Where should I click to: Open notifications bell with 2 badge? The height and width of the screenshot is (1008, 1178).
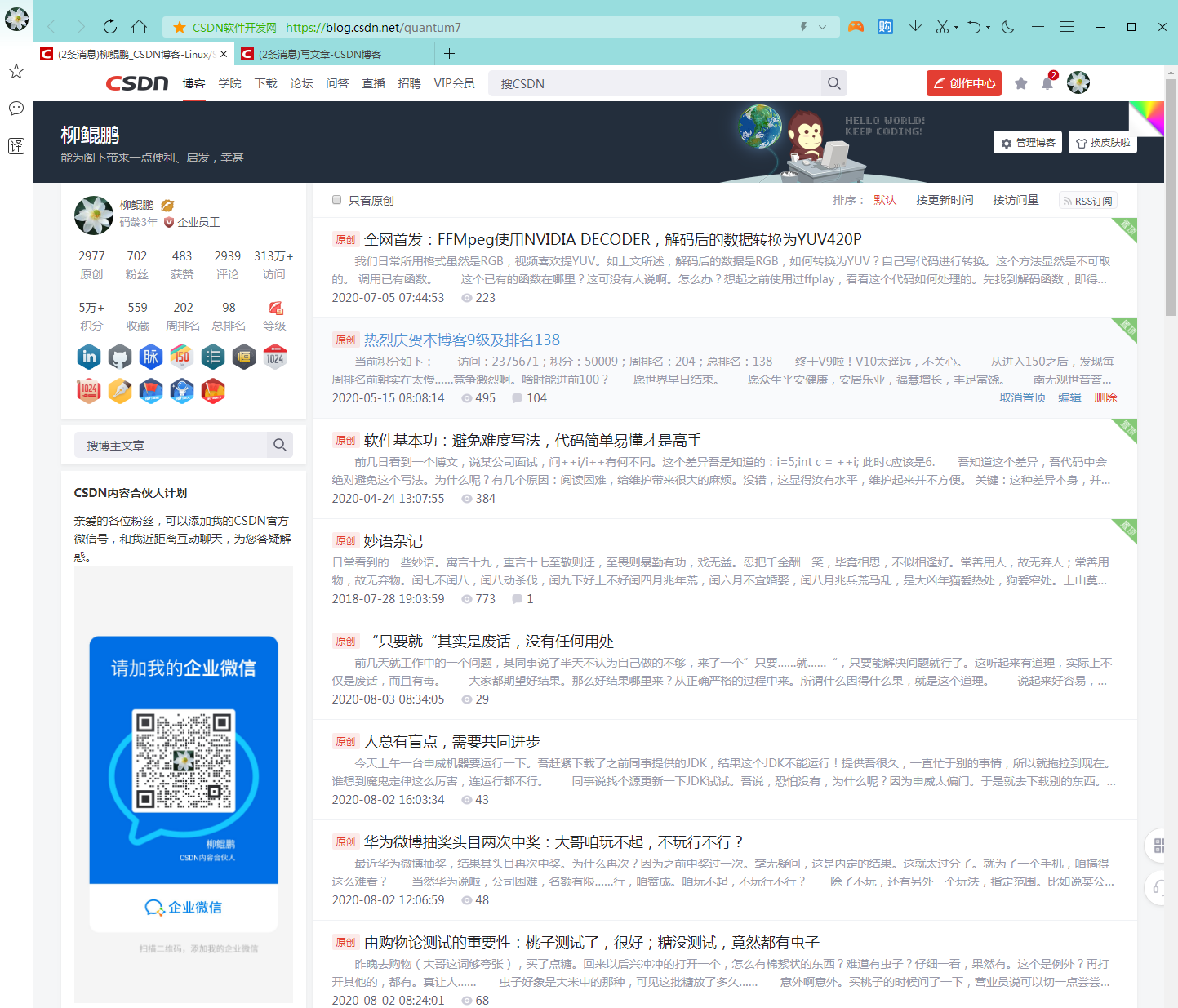[x=1047, y=83]
